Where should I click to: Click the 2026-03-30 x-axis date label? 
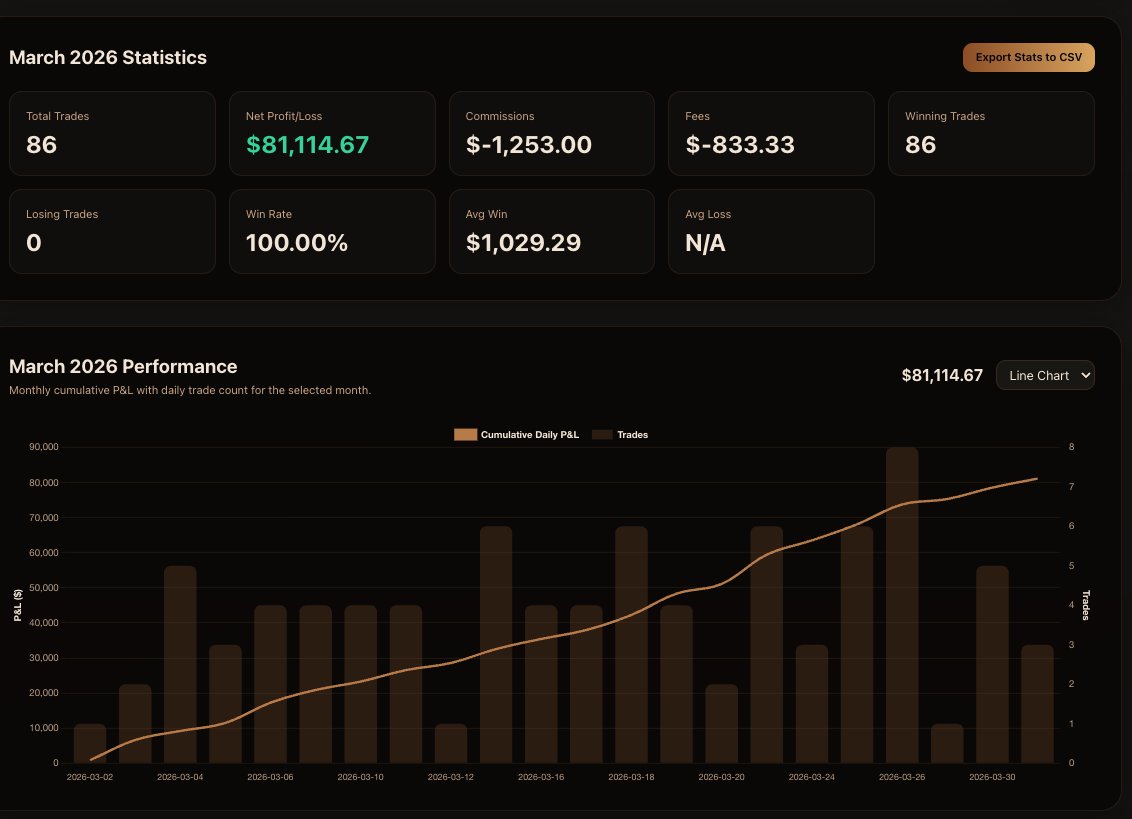point(992,777)
